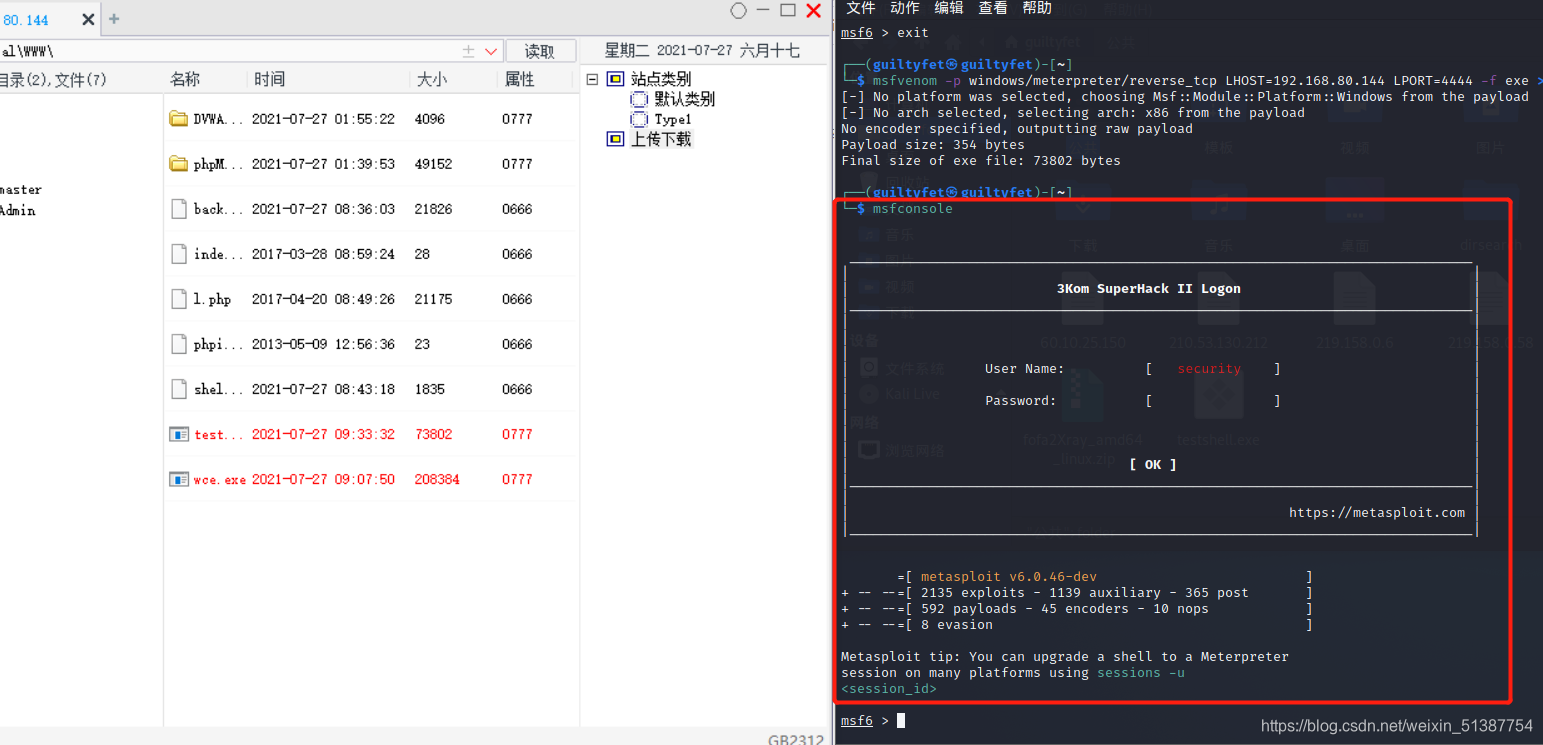The image size is (1543, 745).
Task: Click the size value 49152
Action: [x=433, y=164]
